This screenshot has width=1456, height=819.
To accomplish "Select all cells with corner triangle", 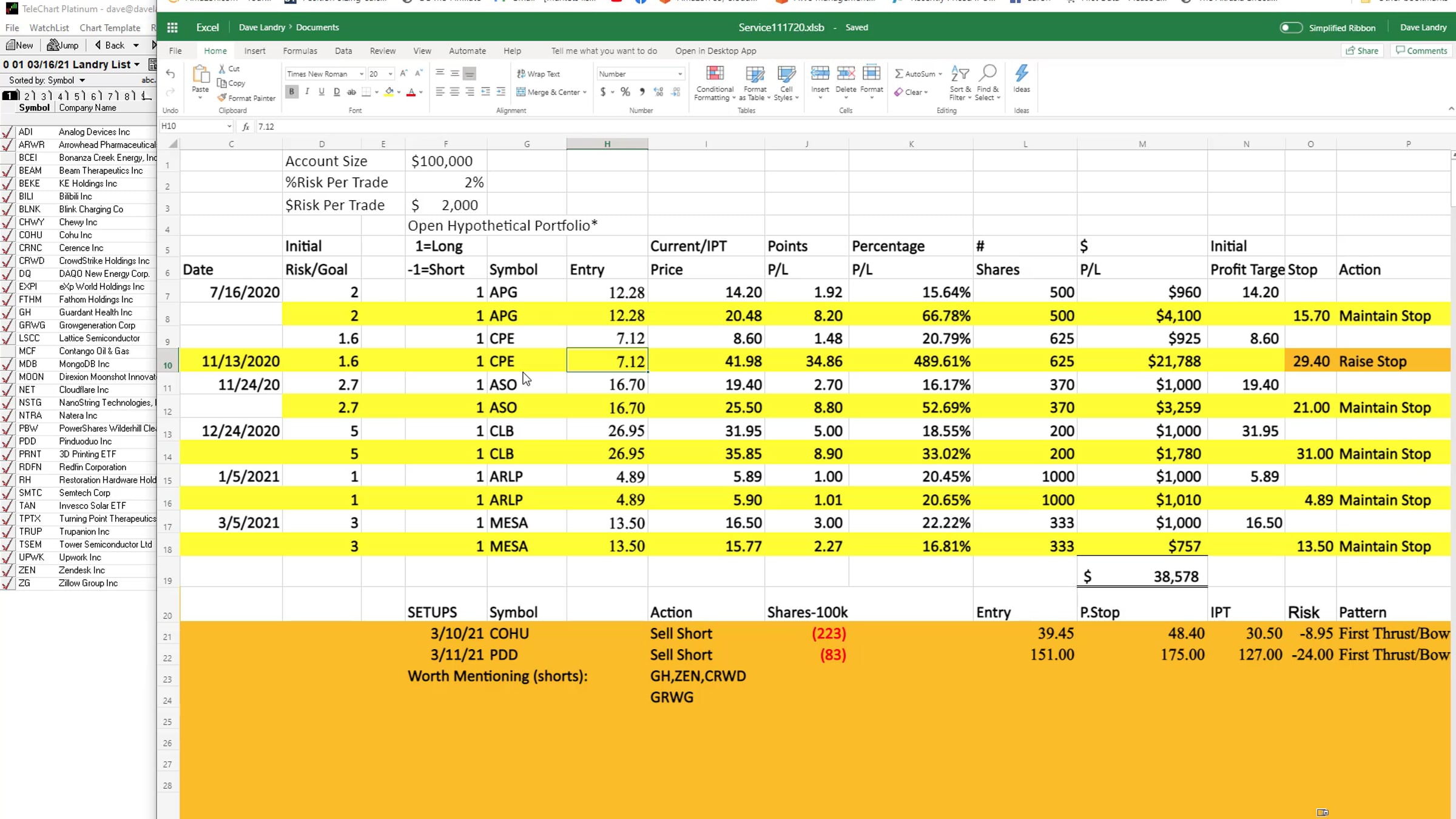I will point(173,144).
